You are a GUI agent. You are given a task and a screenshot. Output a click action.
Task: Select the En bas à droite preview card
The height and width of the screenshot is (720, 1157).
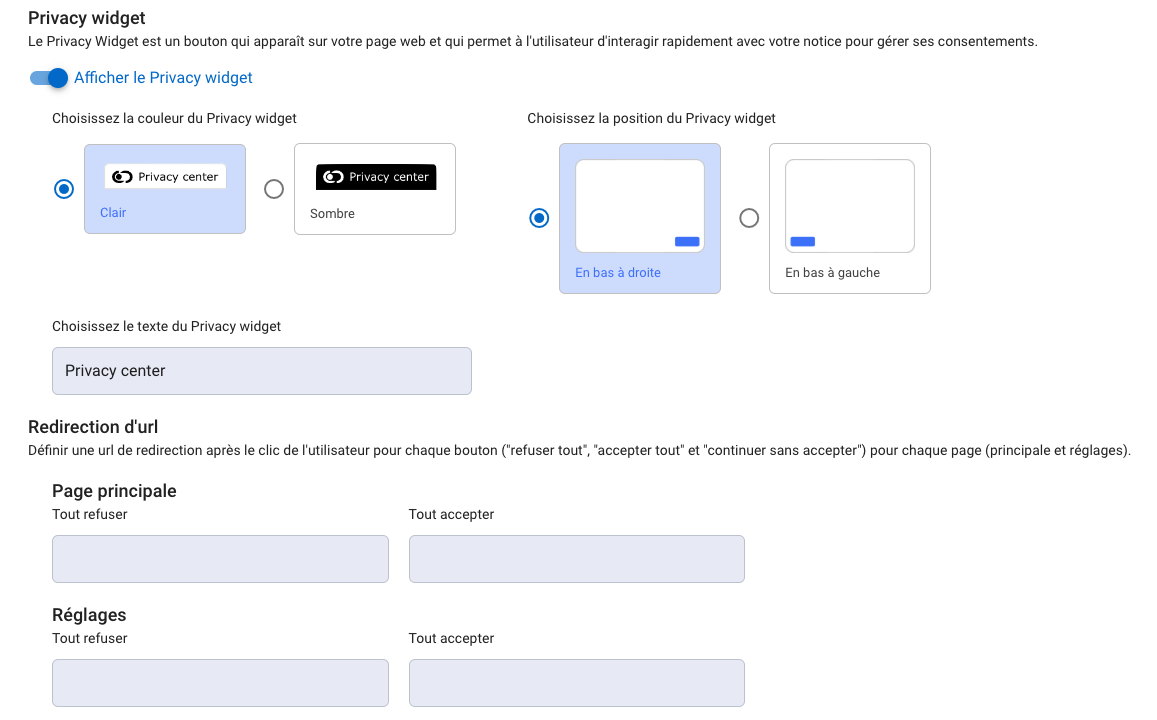(639, 218)
